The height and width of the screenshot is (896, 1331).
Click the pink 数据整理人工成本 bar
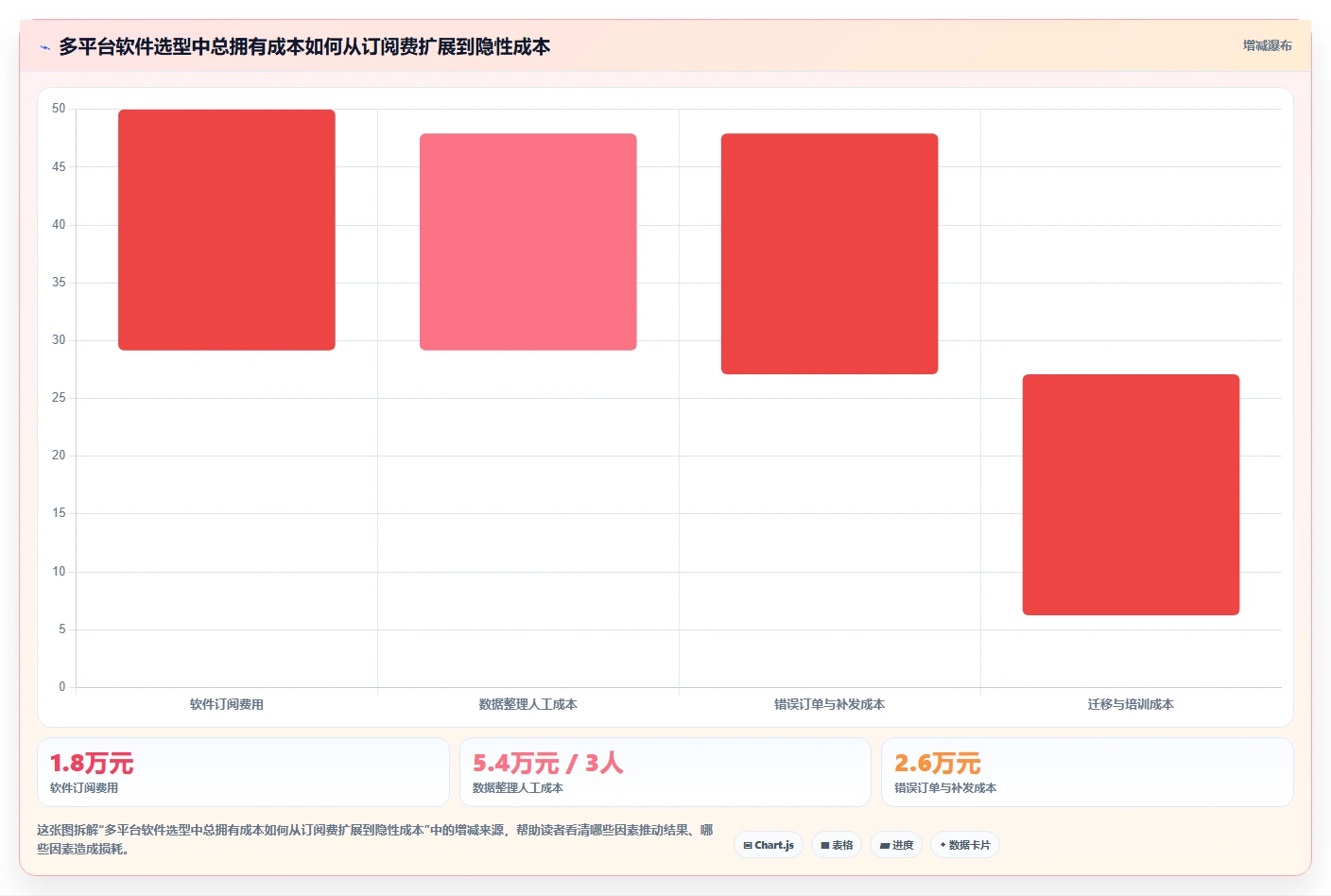pyautogui.click(x=528, y=242)
